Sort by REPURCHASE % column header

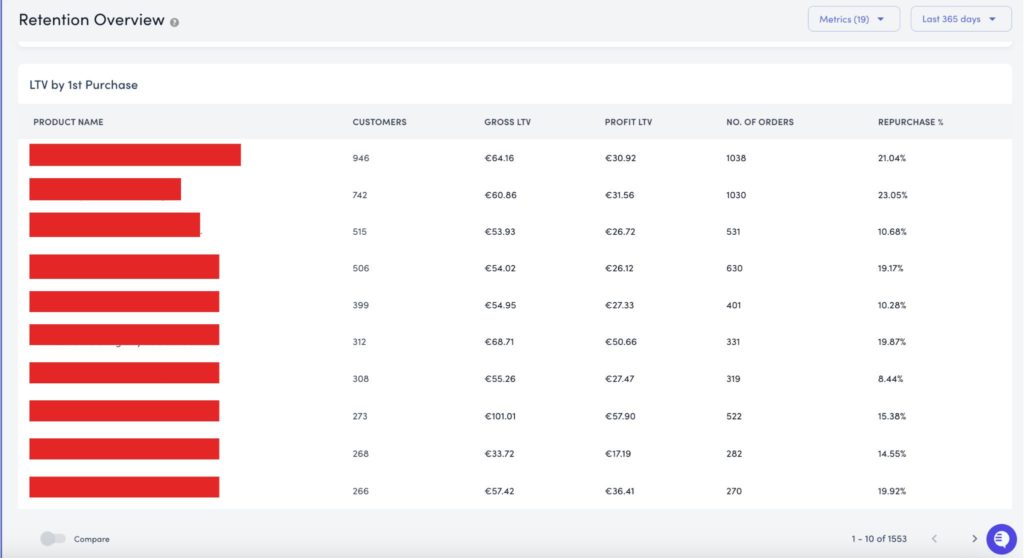(x=910, y=122)
